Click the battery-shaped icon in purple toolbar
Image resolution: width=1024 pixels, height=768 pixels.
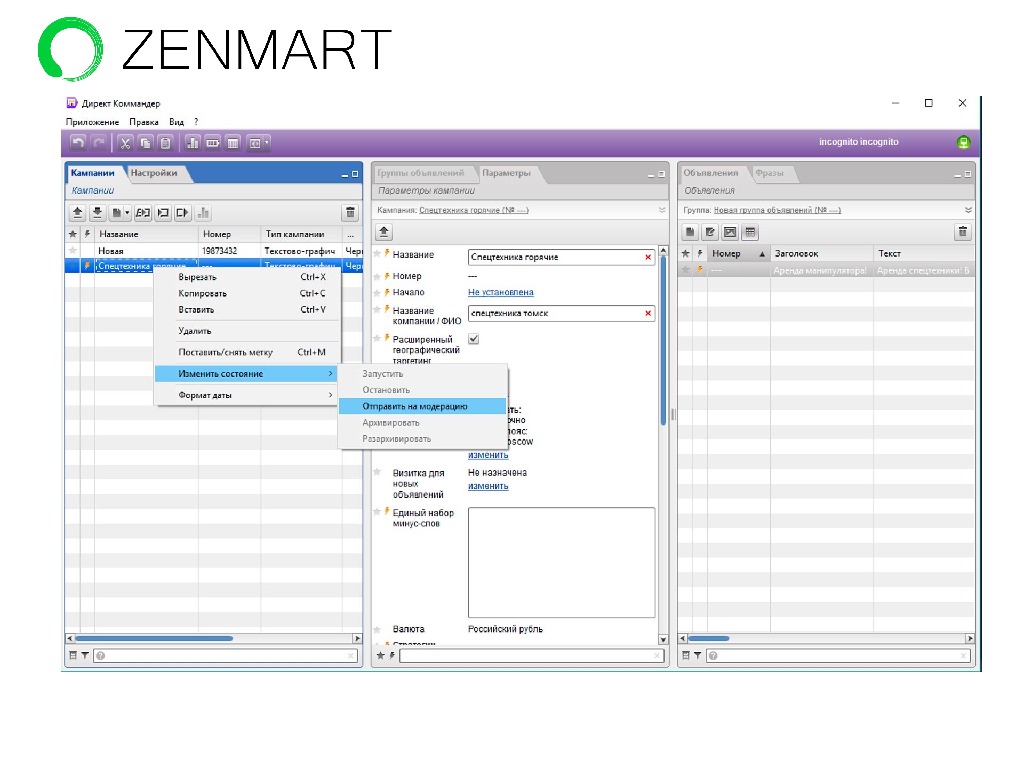pyautogui.click(x=213, y=142)
